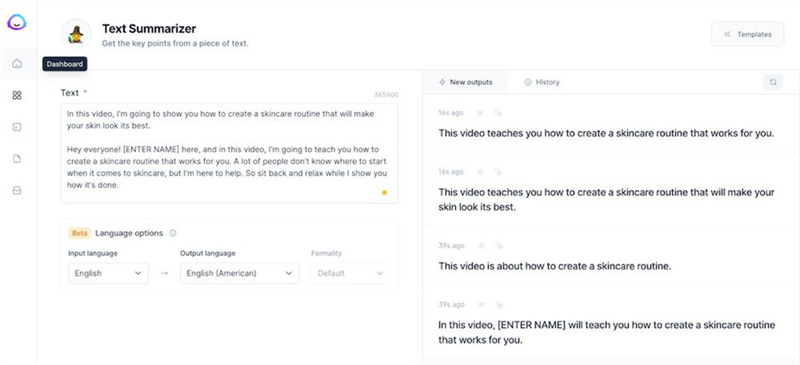
Task: Click the refresh outputs icon button
Action: pyautogui.click(x=773, y=82)
